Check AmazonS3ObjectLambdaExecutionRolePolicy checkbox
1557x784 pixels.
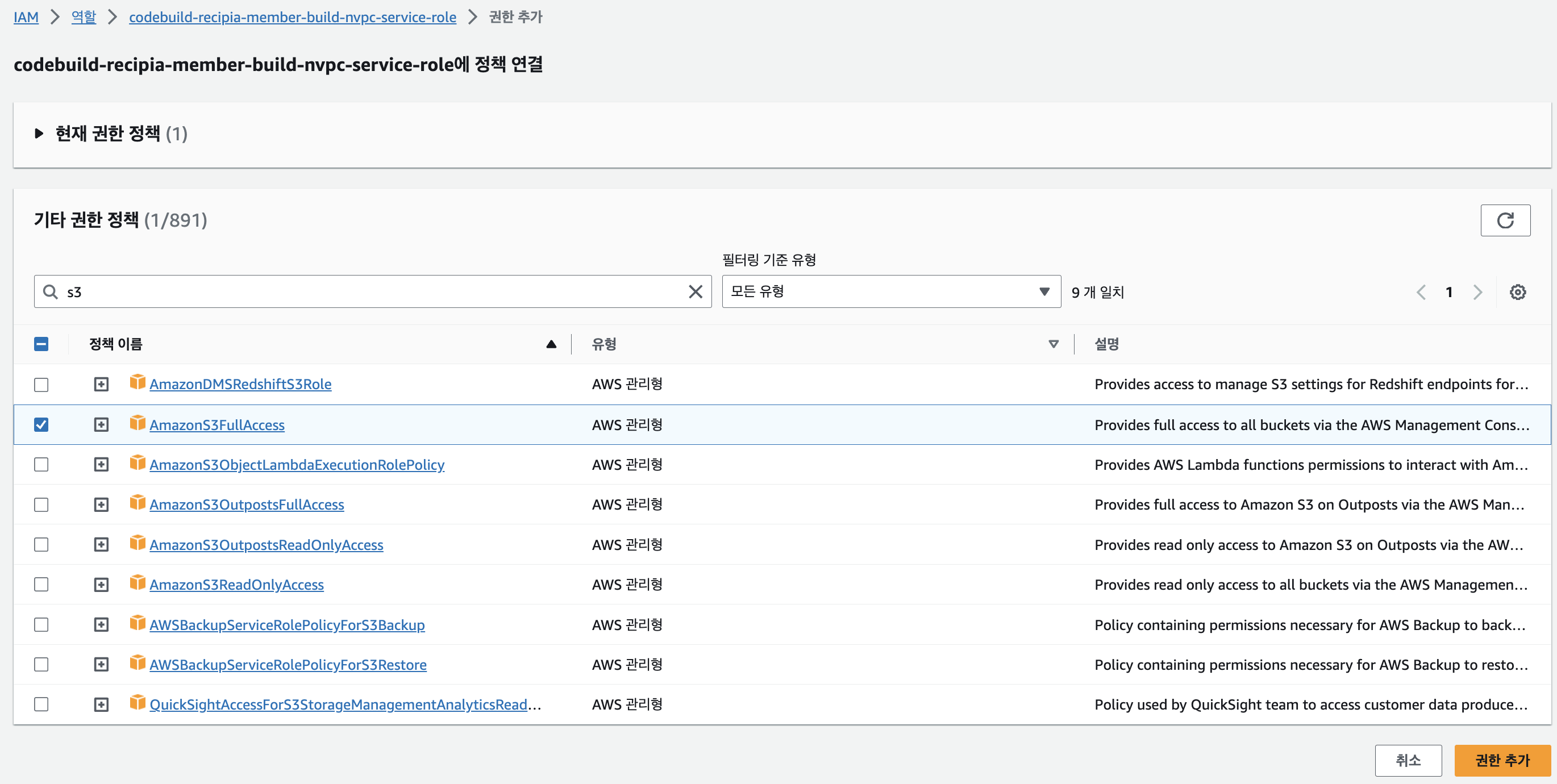pyautogui.click(x=41, y=464)
